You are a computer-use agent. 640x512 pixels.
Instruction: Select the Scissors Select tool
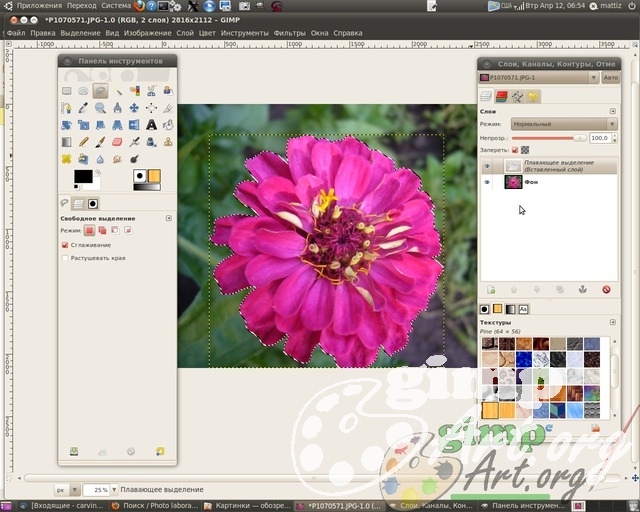click(151, 91)
